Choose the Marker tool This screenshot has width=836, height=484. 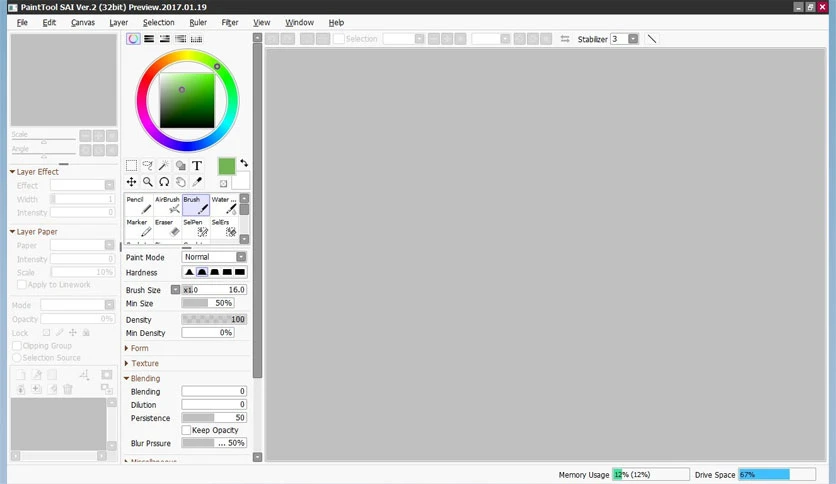pos(139,228)
